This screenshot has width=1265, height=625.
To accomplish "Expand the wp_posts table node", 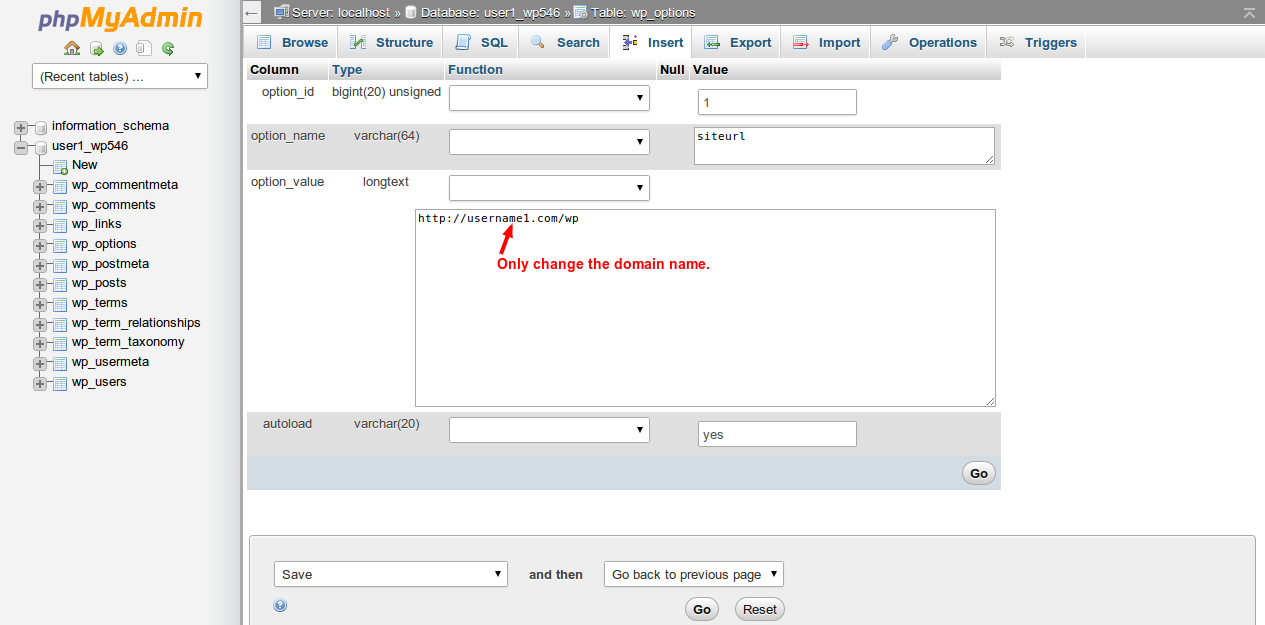I will pos(40,284).
